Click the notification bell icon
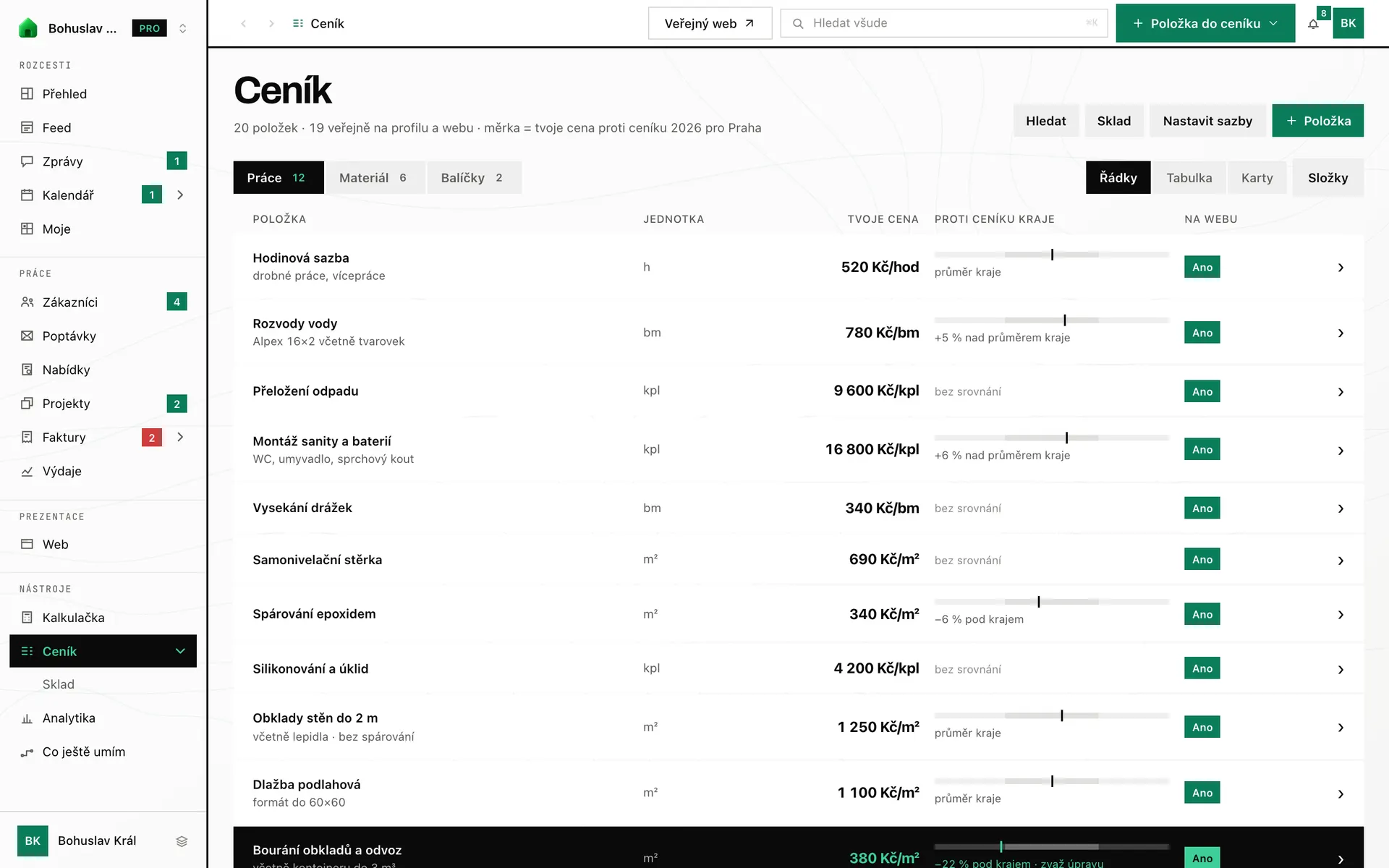 point(1313,24)
